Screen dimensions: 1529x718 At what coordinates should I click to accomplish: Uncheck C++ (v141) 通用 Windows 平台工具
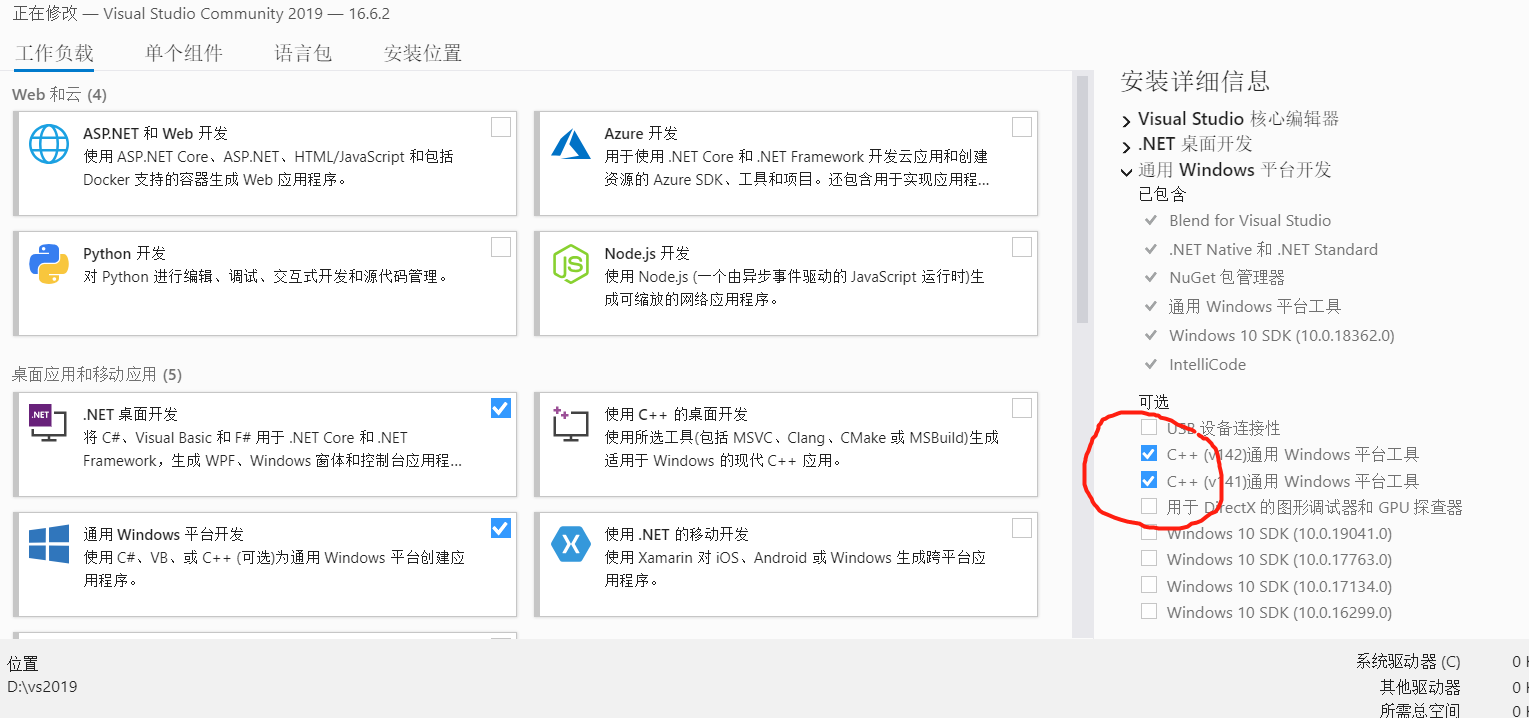point(1149,480)
